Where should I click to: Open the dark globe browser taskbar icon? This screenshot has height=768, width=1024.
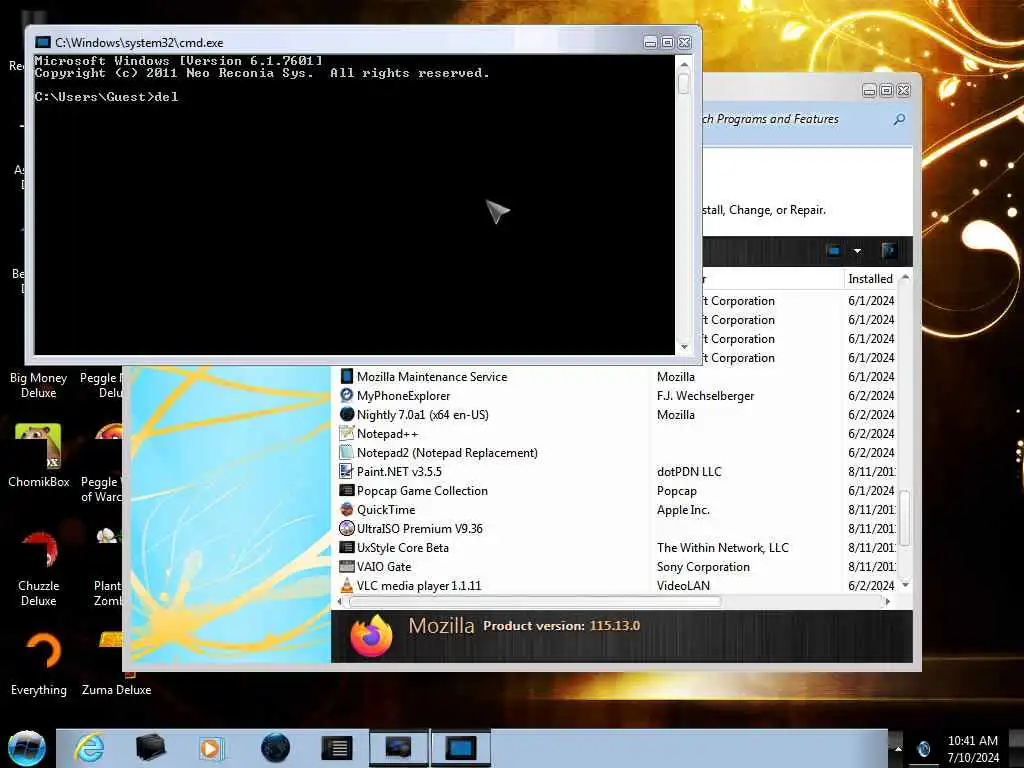click(x=275, y=748)
